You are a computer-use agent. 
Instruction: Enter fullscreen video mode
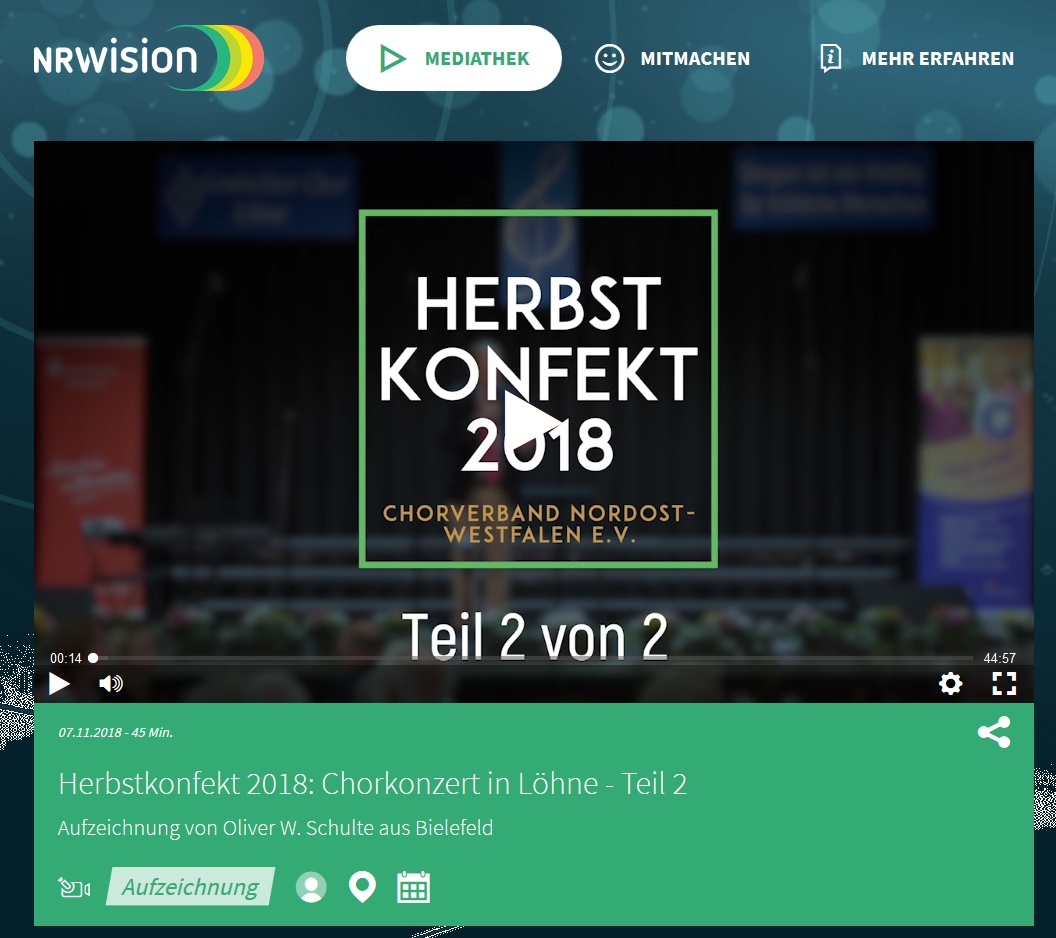pyautogui.click(x=1004, y=683)
